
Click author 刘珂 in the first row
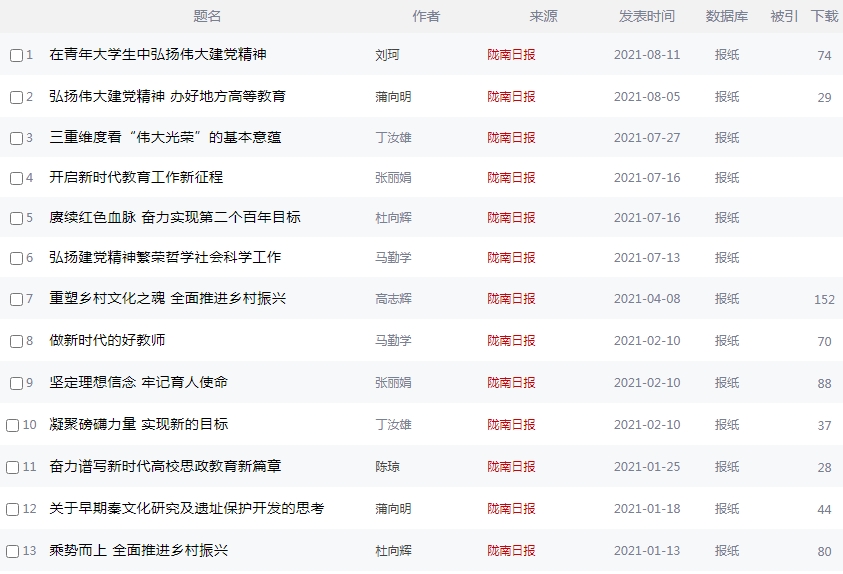[387, 55]
